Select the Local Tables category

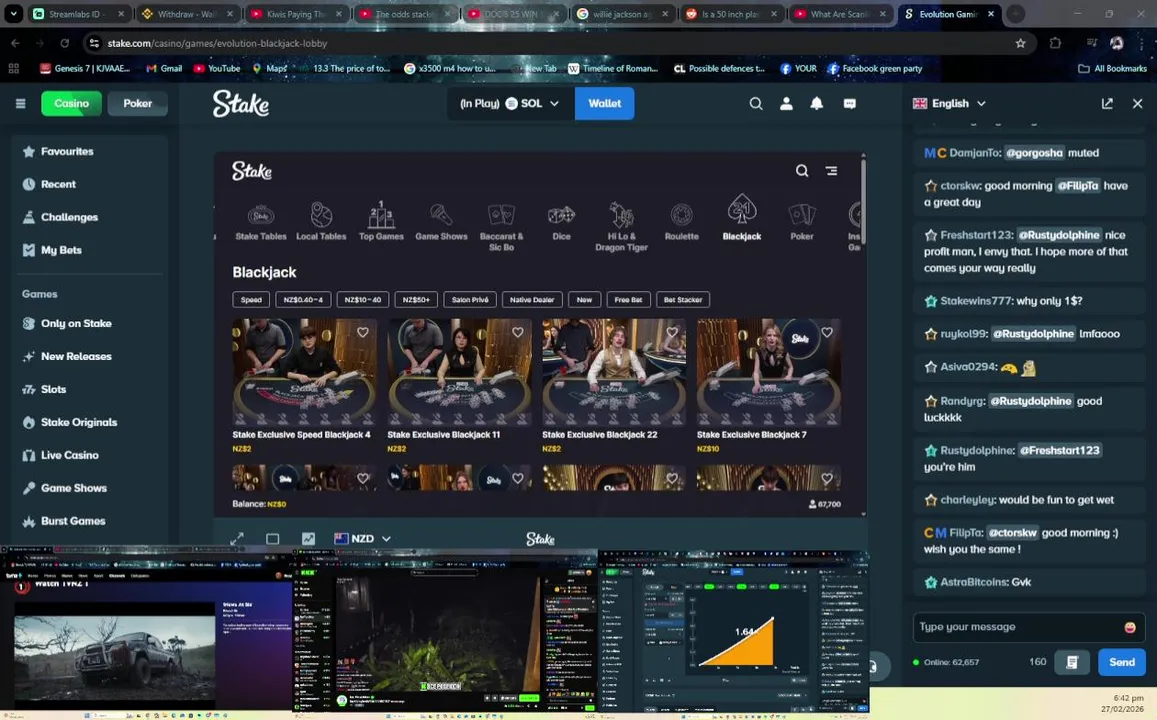321,221
